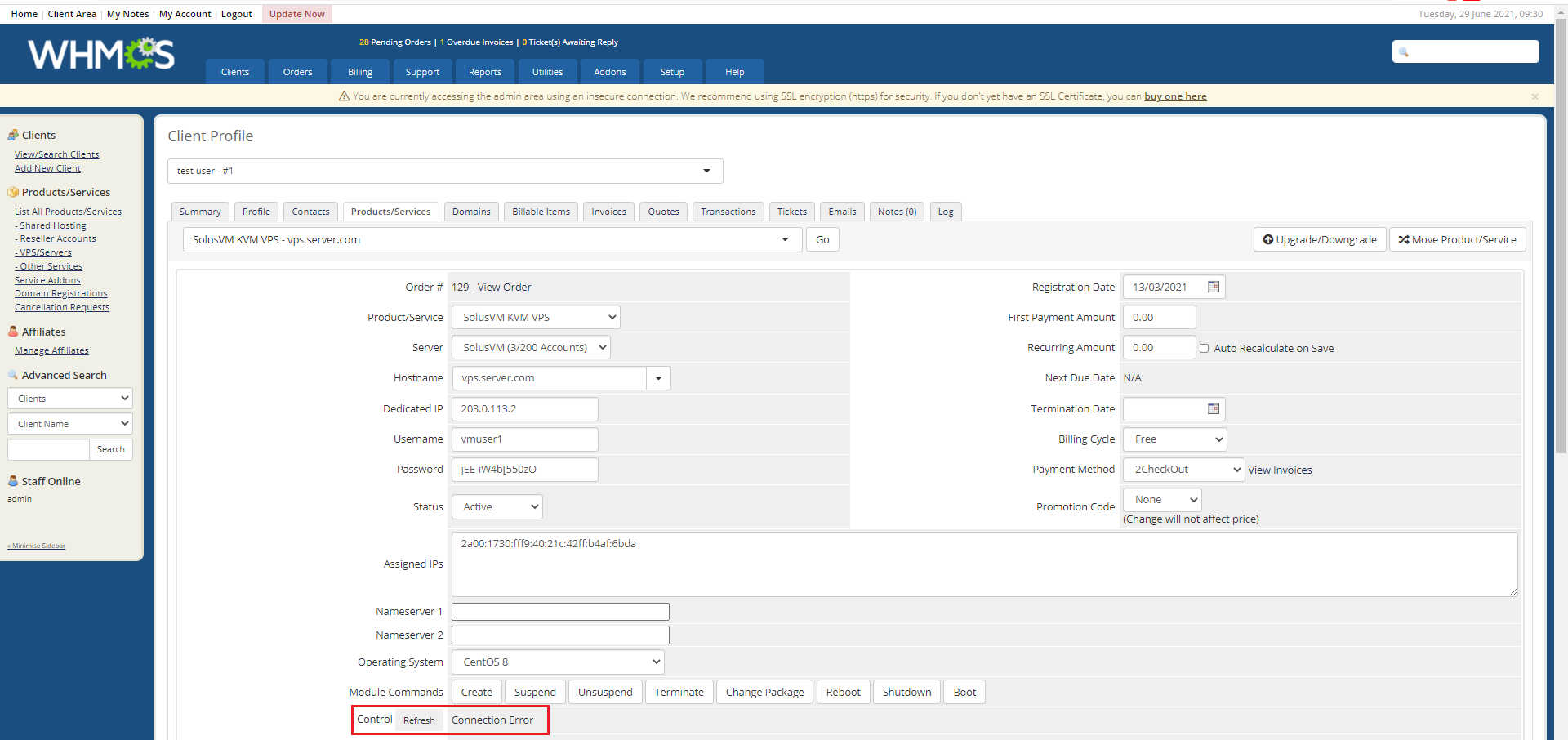The height and width of the screenshot is (740, 1568).
Task: Click the WHMCS logo
Action: [x=101, y=54]
